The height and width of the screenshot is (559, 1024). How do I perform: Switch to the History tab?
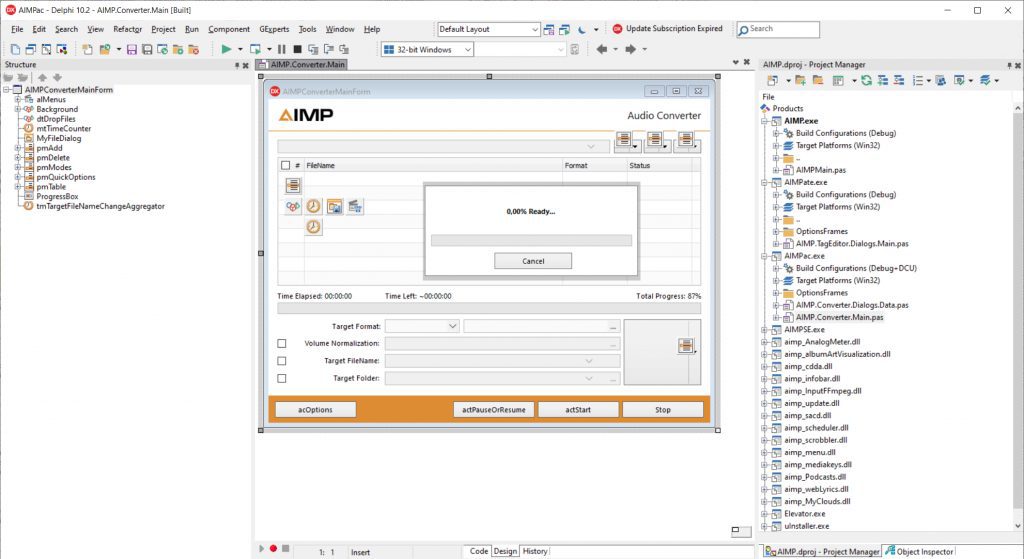click(x=535, y=551)
